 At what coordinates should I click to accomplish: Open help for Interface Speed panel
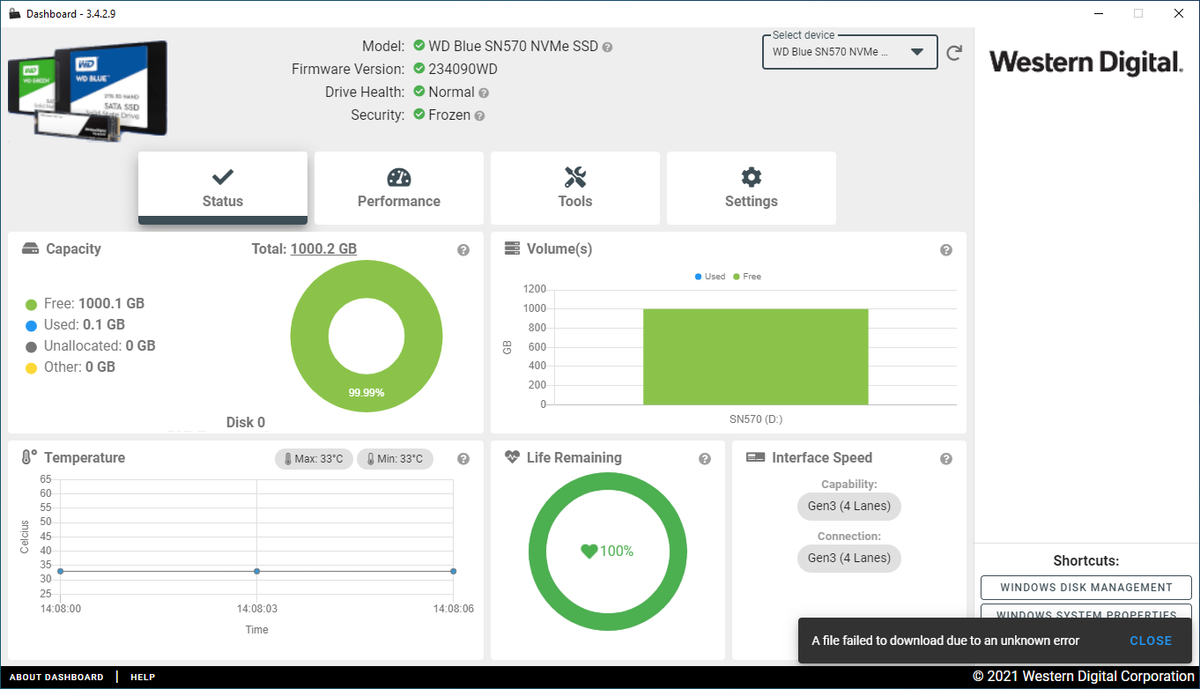pyautogui.click(x=946, y=459)
